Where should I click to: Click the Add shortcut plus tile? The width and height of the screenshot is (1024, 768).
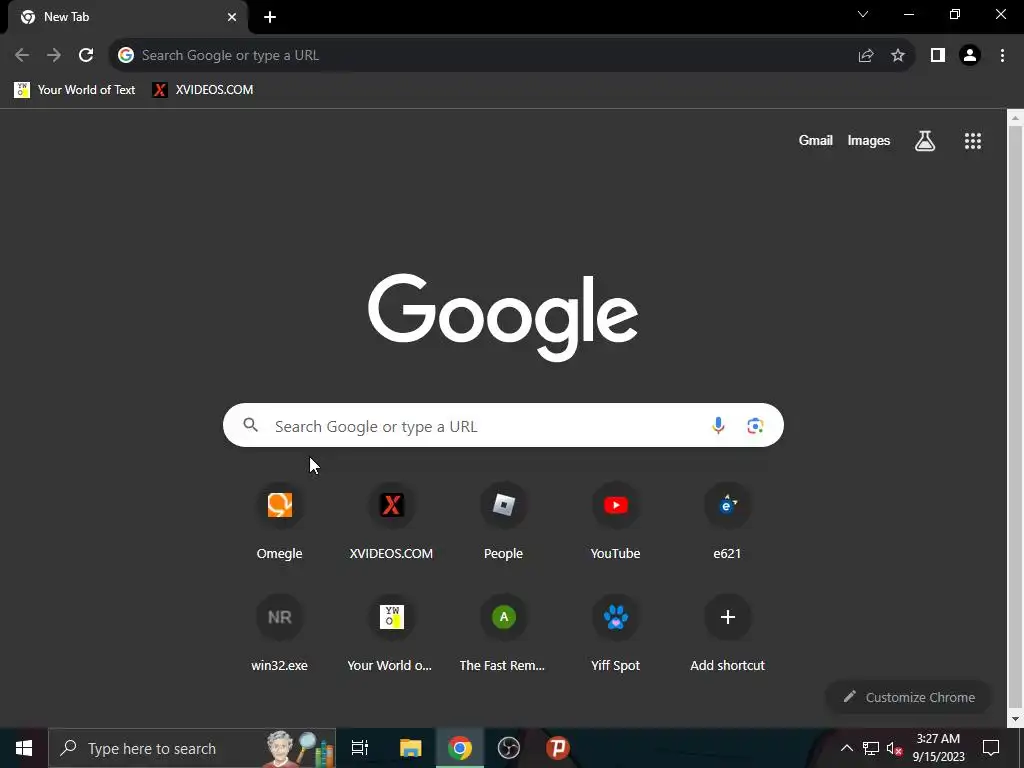click(728, 635)
